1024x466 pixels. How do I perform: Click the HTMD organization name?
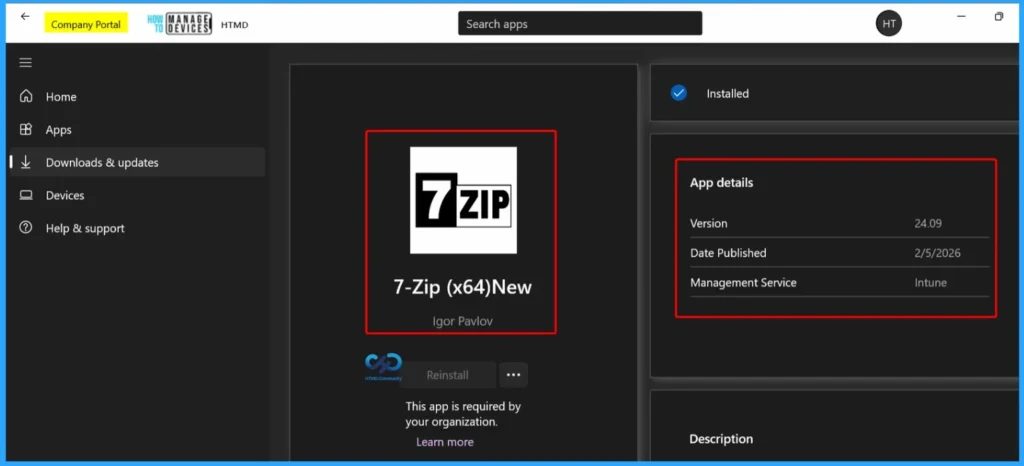pyautogui.click(x=234, y=25)
